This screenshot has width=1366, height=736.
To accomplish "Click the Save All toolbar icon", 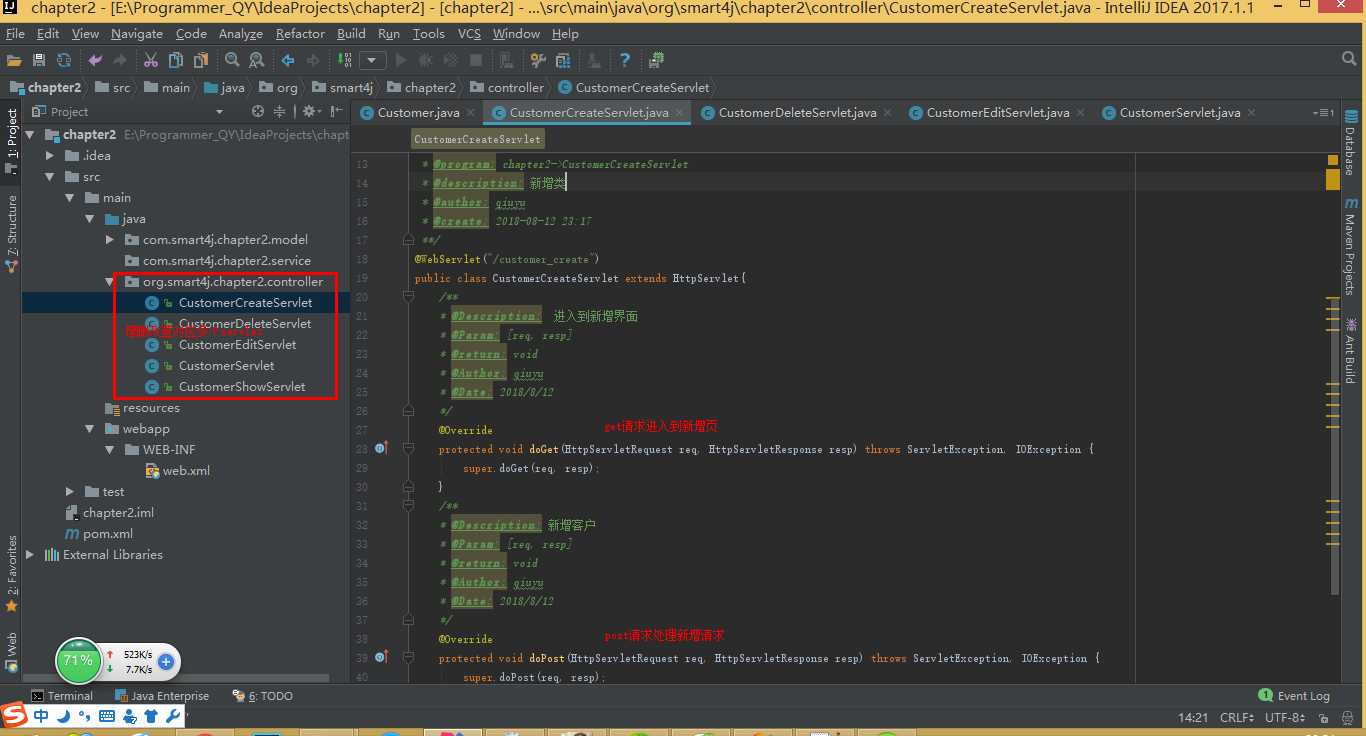I will (x=39, y=60).
